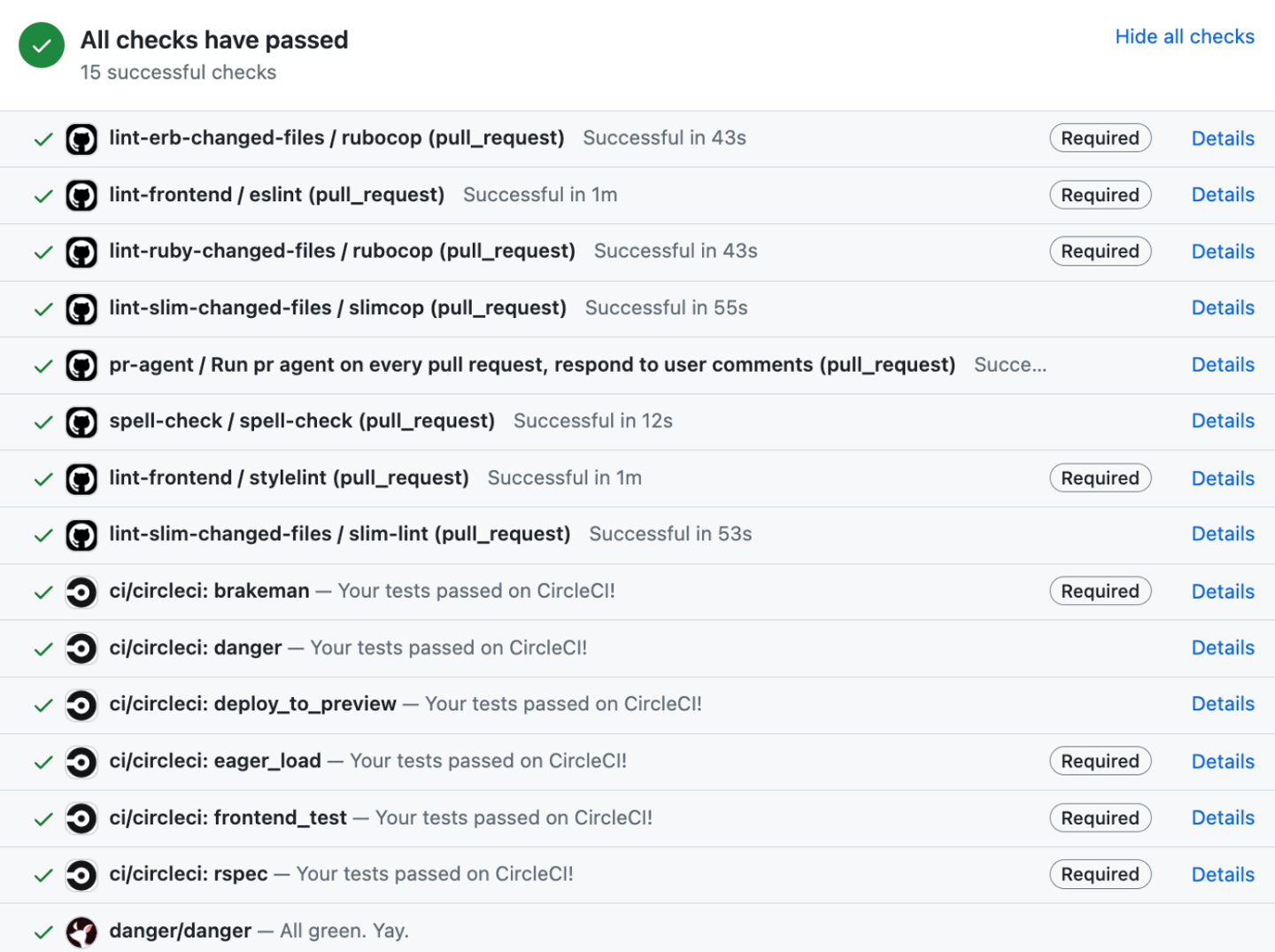
Task: View Details of the pr-agent check
Action: (x=1222, y=365)
